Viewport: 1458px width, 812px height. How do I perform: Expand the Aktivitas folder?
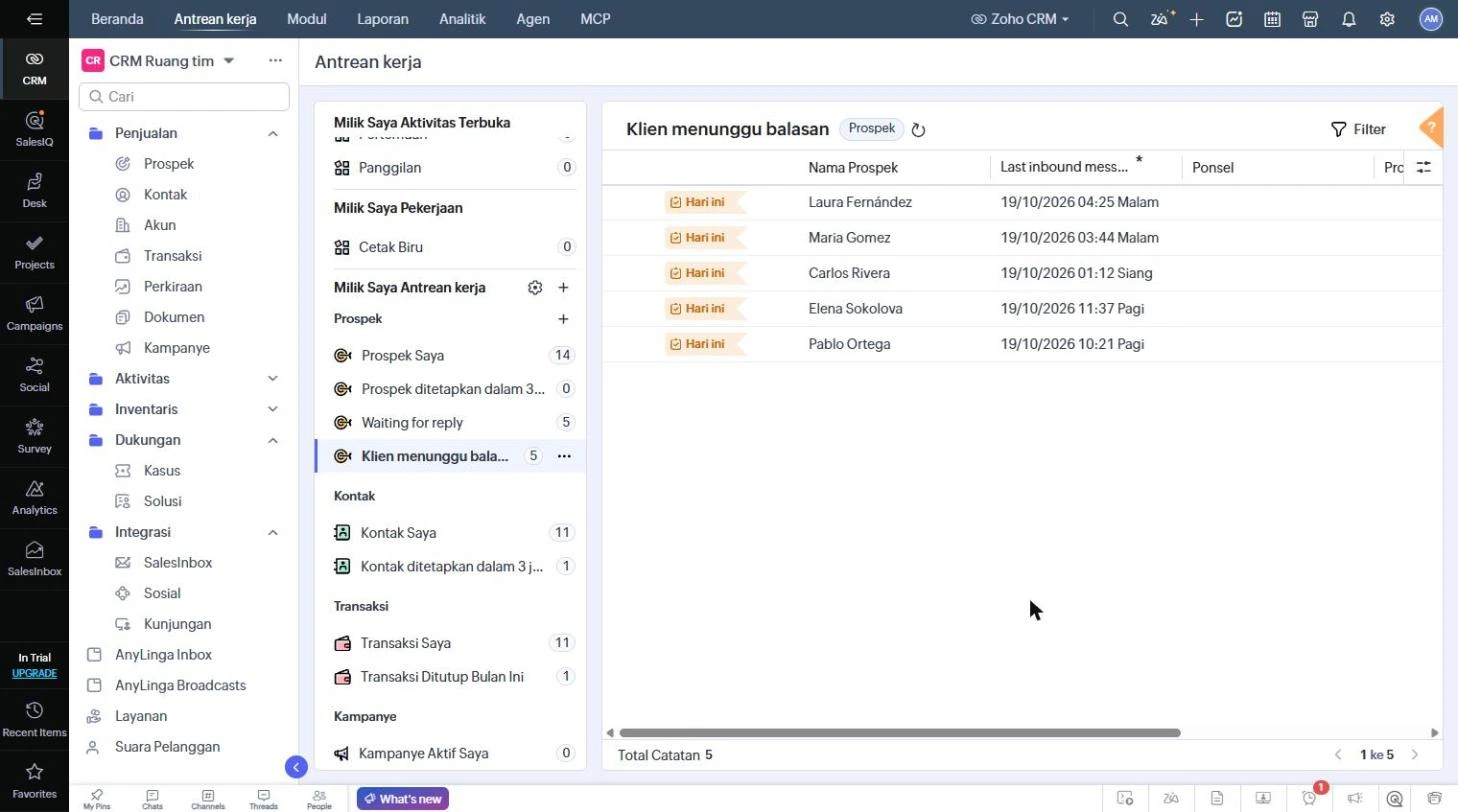pos(273,379)
